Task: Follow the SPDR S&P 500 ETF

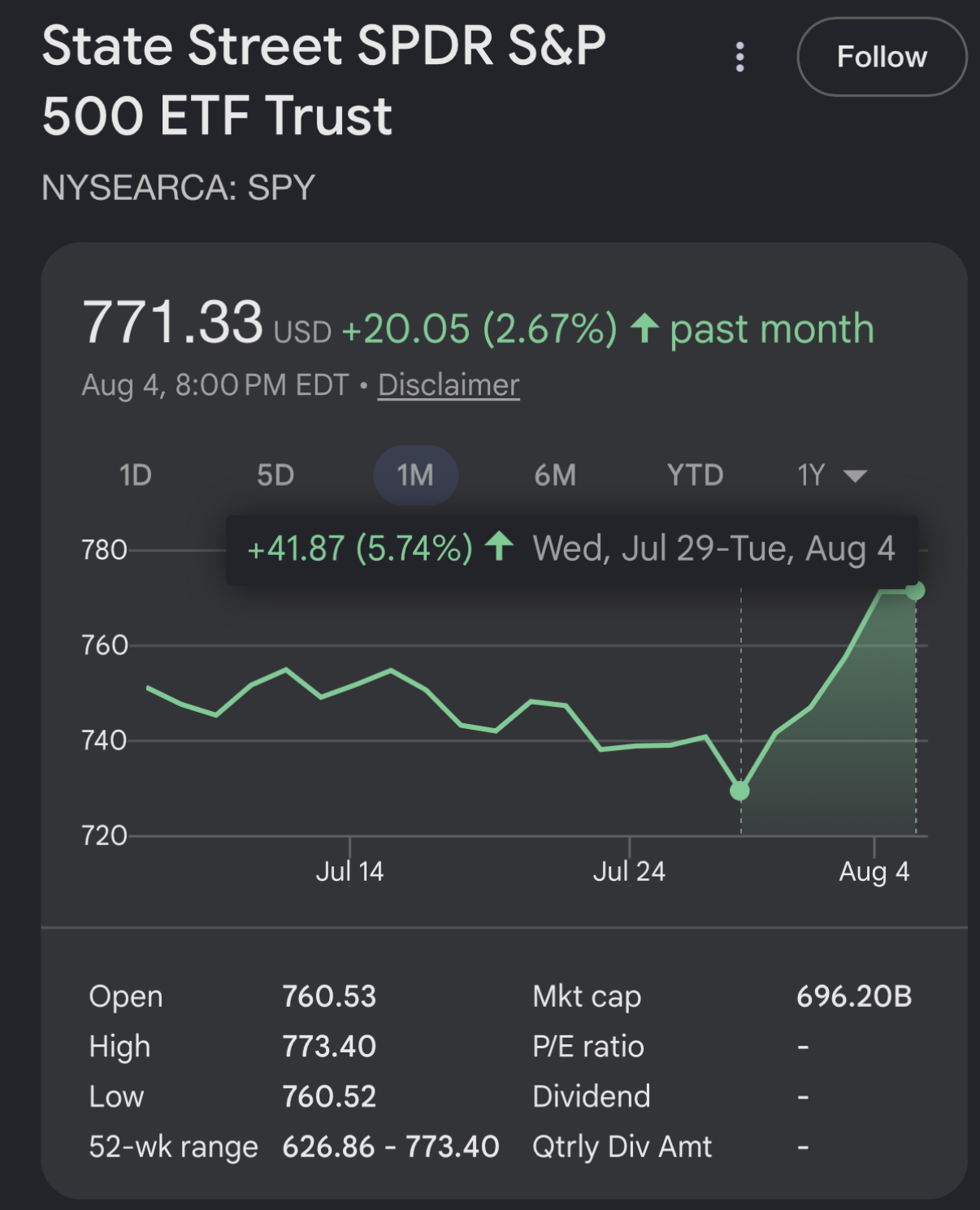Action: 882,57
